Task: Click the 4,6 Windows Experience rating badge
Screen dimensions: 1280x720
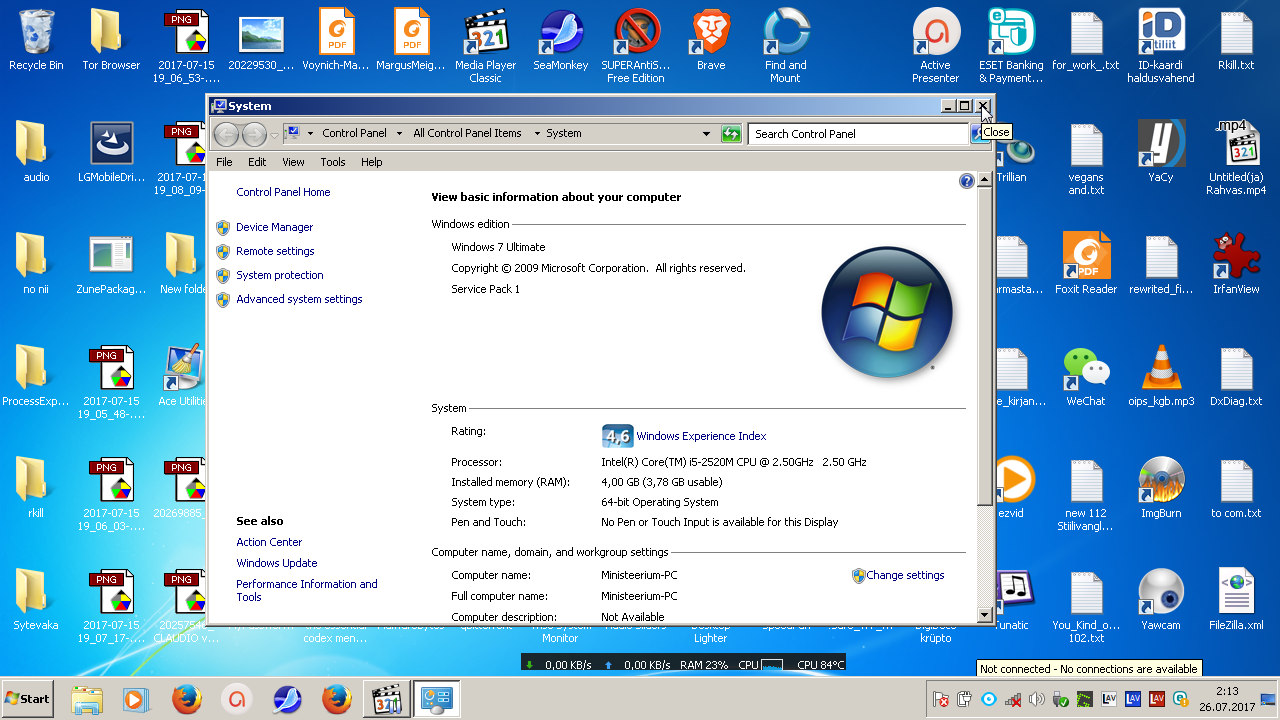Action: click(617, 436)
